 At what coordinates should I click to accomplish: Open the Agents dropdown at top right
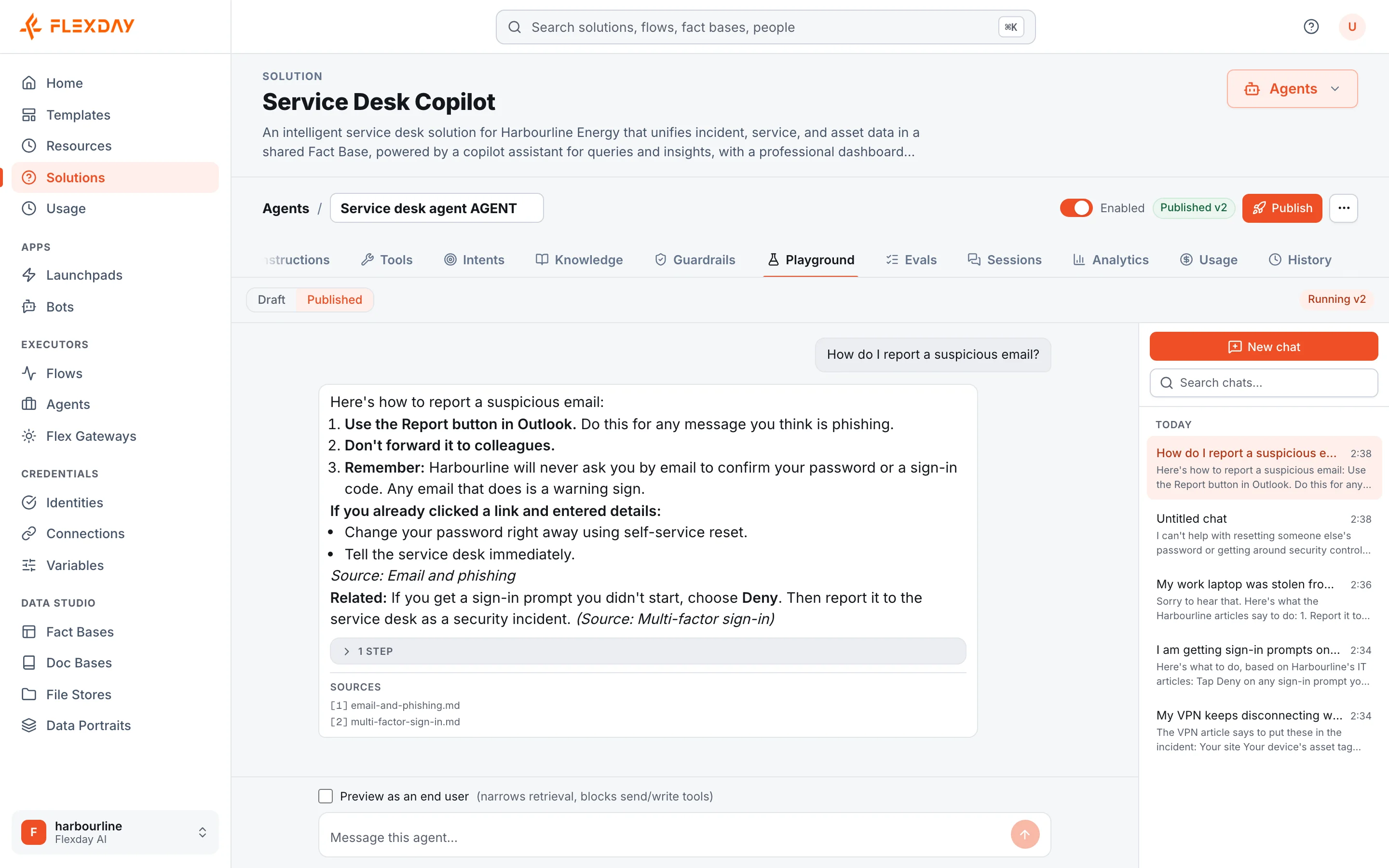(x=1292, y=89)
